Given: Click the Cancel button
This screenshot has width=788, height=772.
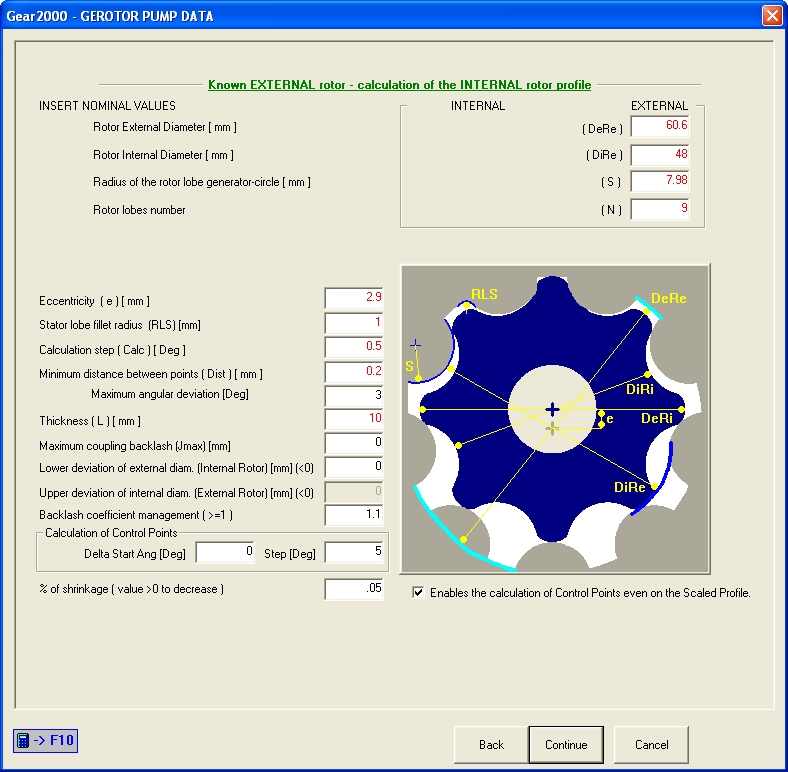Looking at the screenshot, I should click(651, 744).
